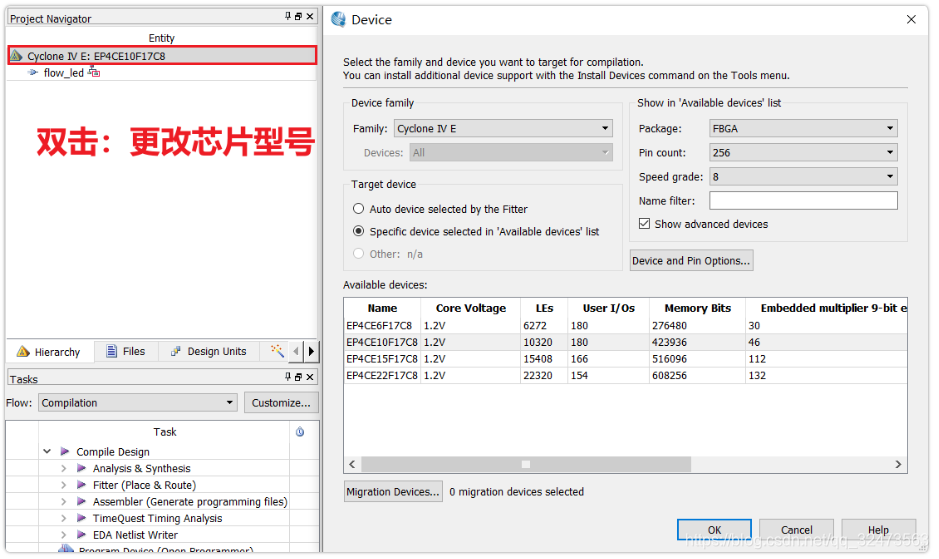
Task: Sort devices by the Memory Bits column header
Action: coord(697,308)
